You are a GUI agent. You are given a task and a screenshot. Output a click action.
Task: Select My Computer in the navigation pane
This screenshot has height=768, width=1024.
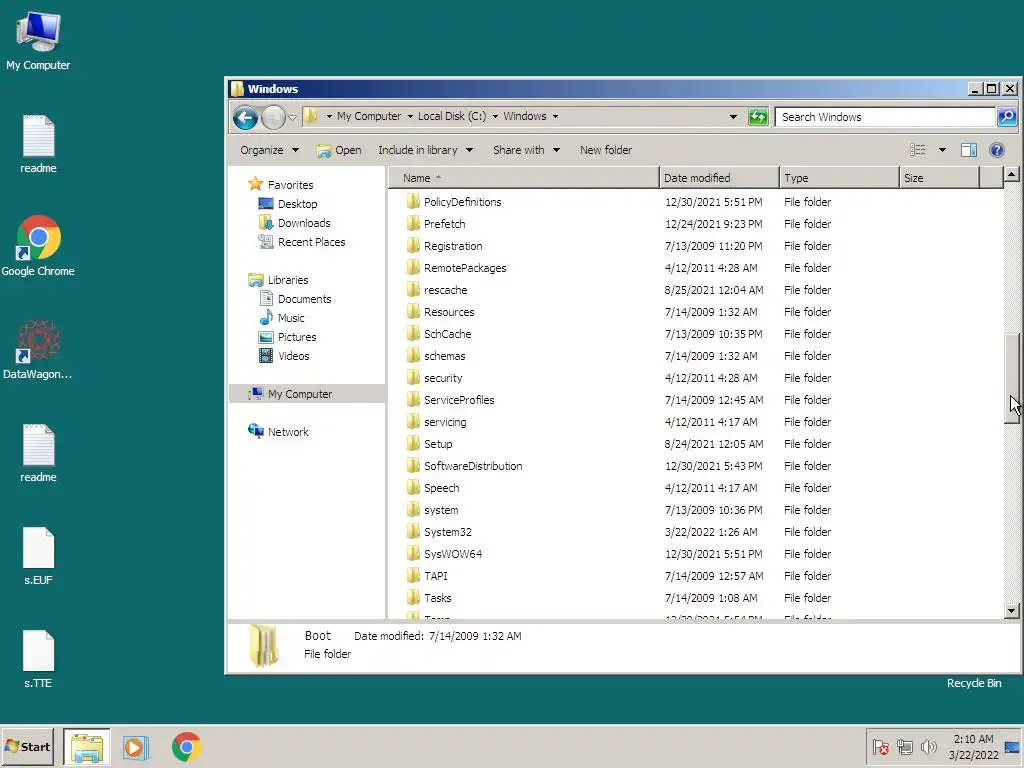(x=307, y=394)
